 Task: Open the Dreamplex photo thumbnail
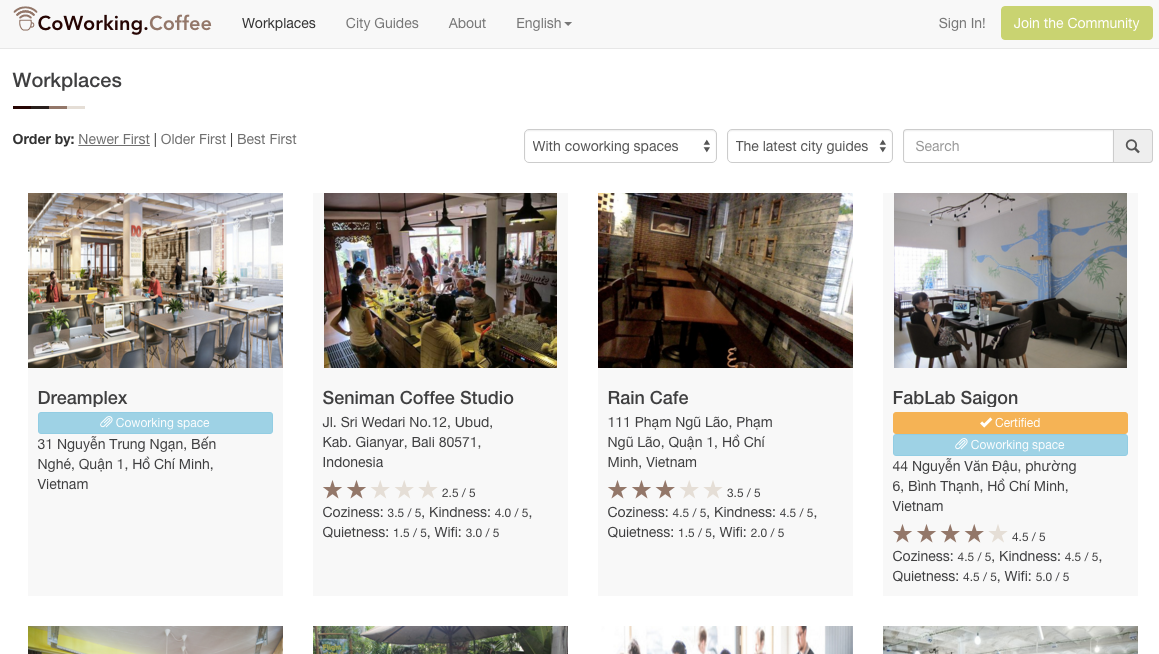pyautogui.click(x=155, y=281)
